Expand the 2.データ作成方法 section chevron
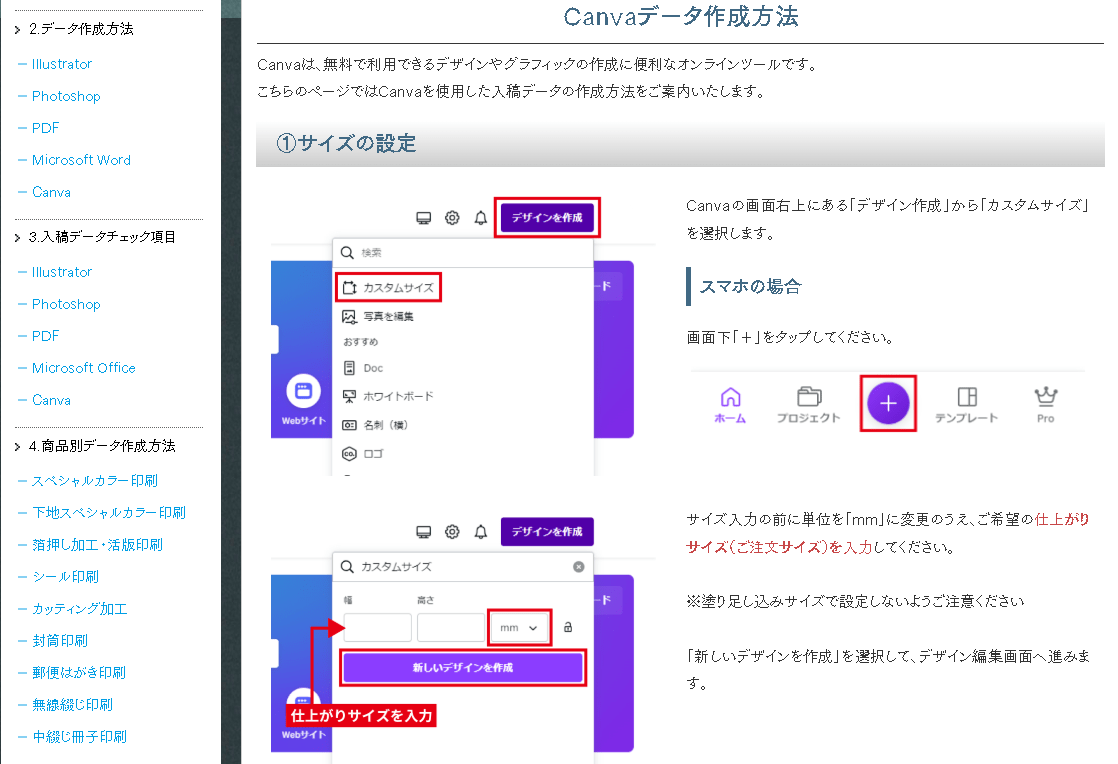This screenshot has width=1118, height=764. 17,30
